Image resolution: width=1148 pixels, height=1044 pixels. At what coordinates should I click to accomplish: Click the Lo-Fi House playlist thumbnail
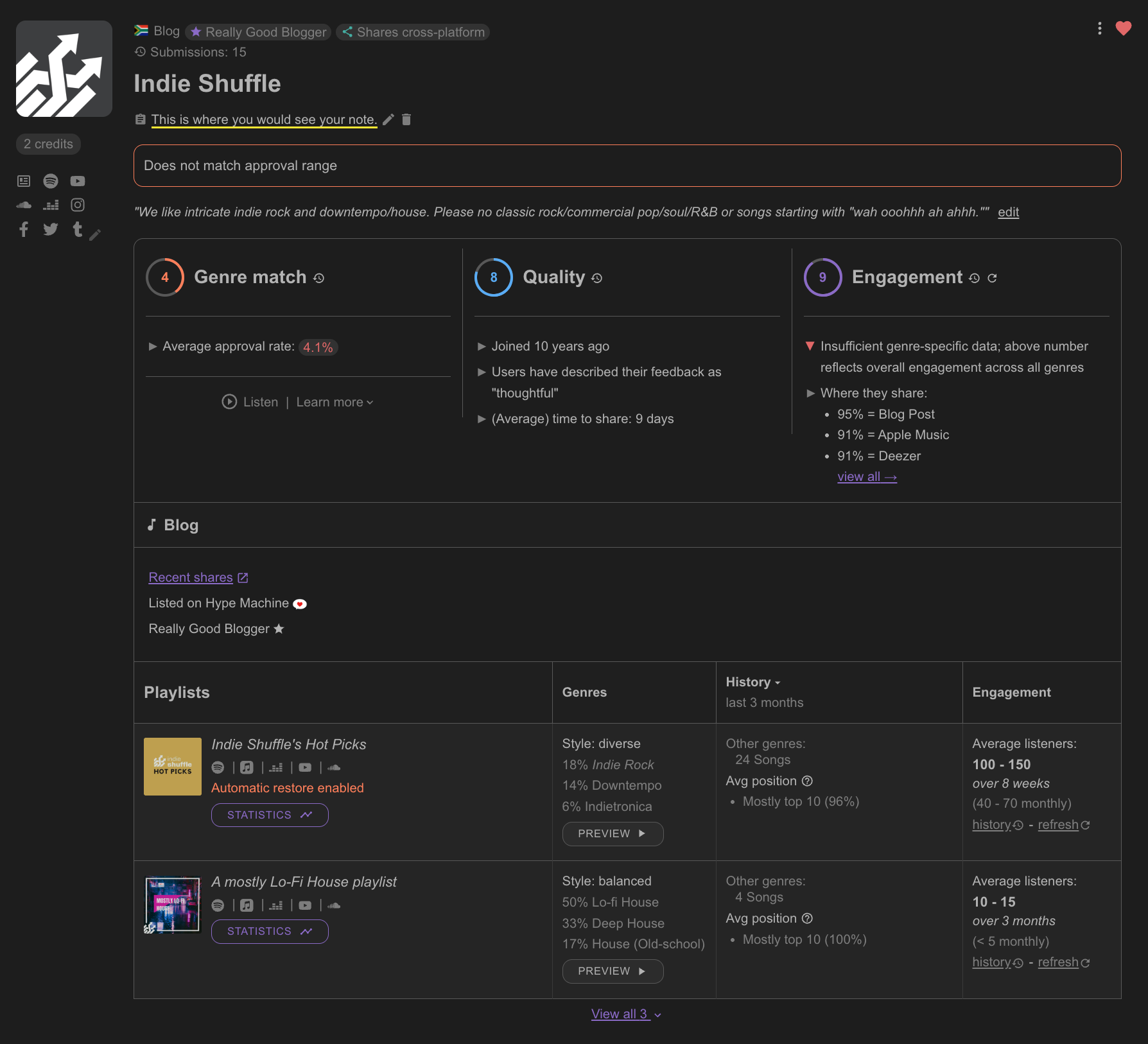172,904
